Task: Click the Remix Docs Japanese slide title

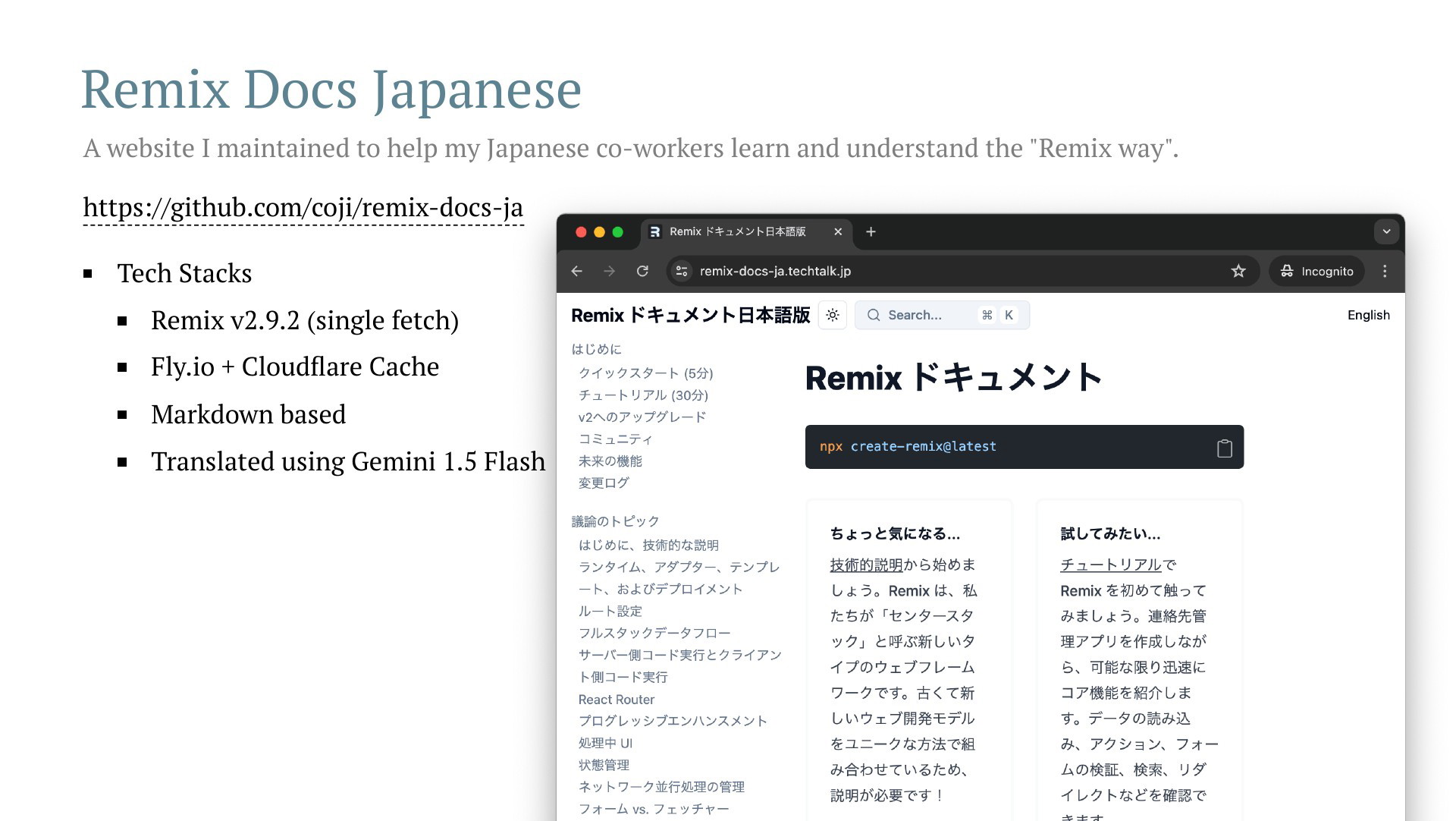Action: pos(331,90)
